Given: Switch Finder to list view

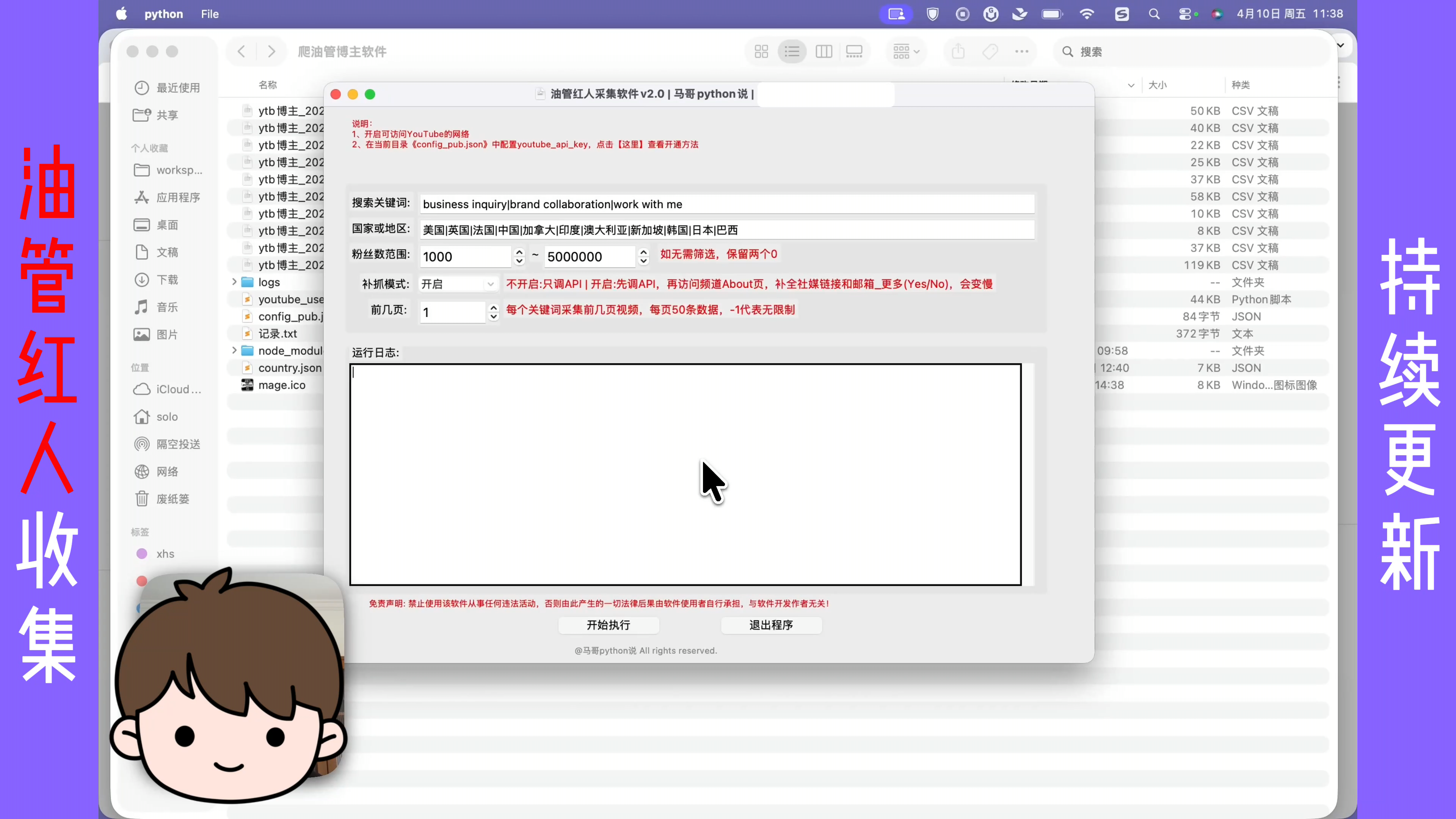Looking at the screenshot, I should [792, 52].
